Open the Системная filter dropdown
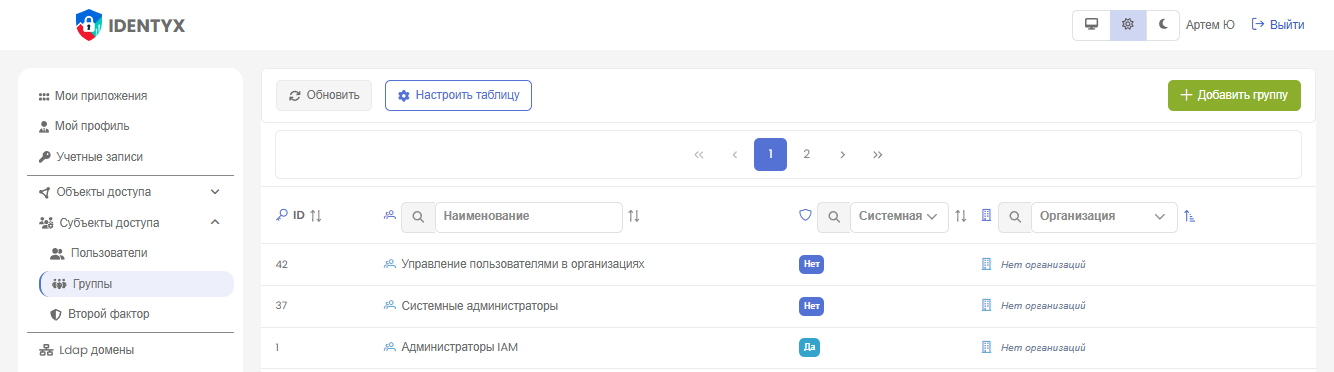 899,216
